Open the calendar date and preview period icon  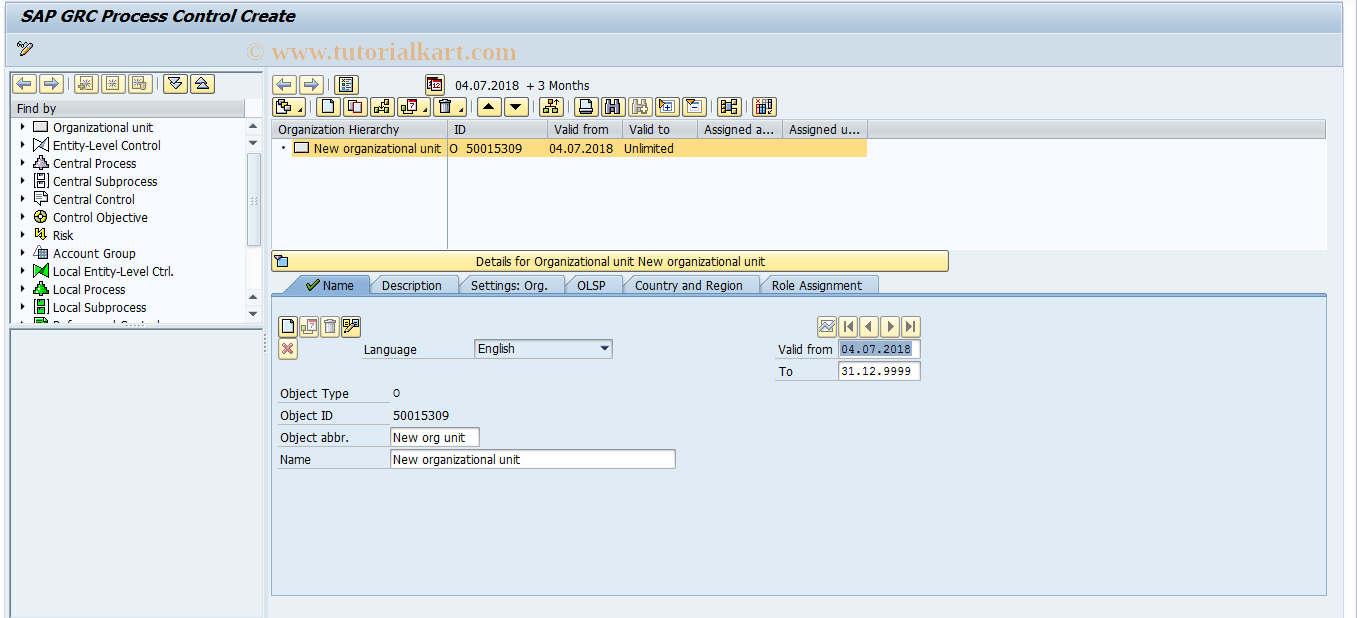point(434,85)
